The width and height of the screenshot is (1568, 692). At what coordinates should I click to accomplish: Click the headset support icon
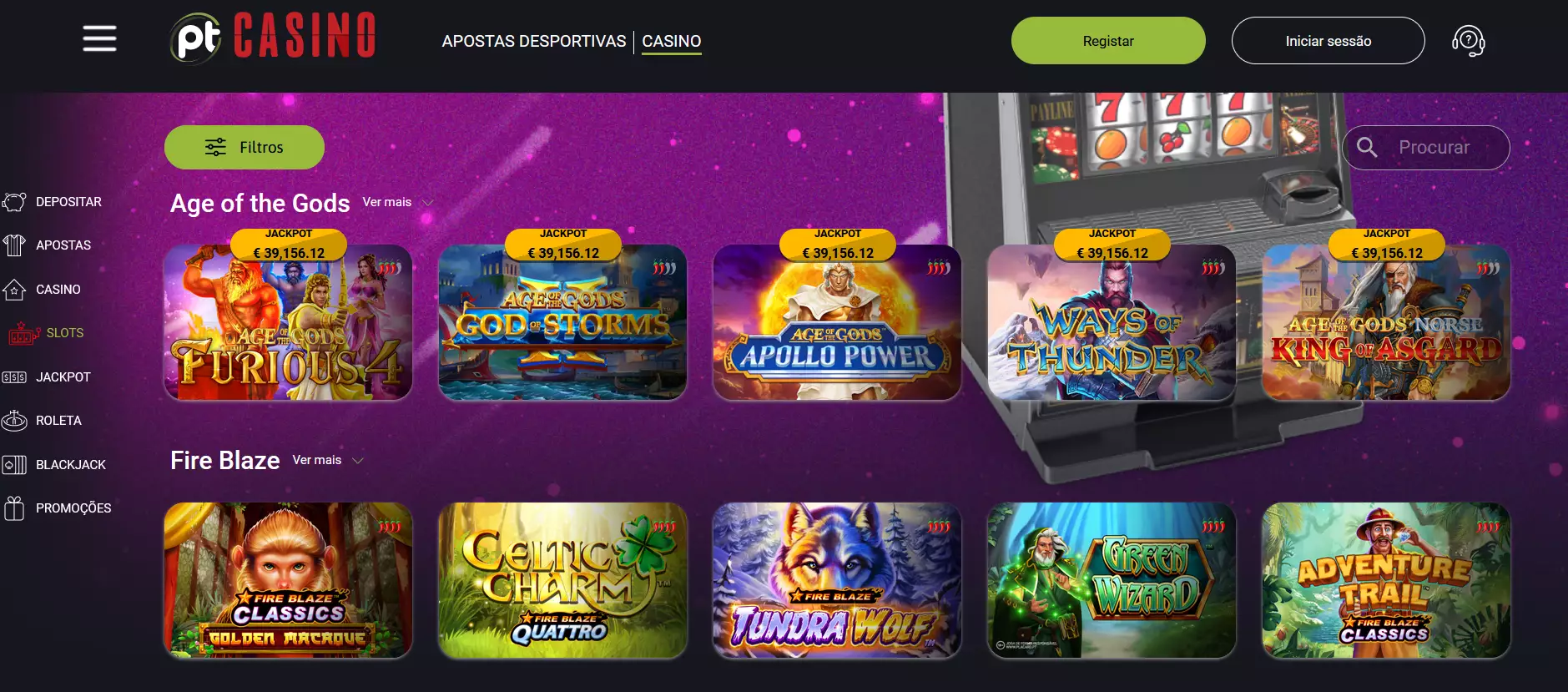tap(1468, 41)
